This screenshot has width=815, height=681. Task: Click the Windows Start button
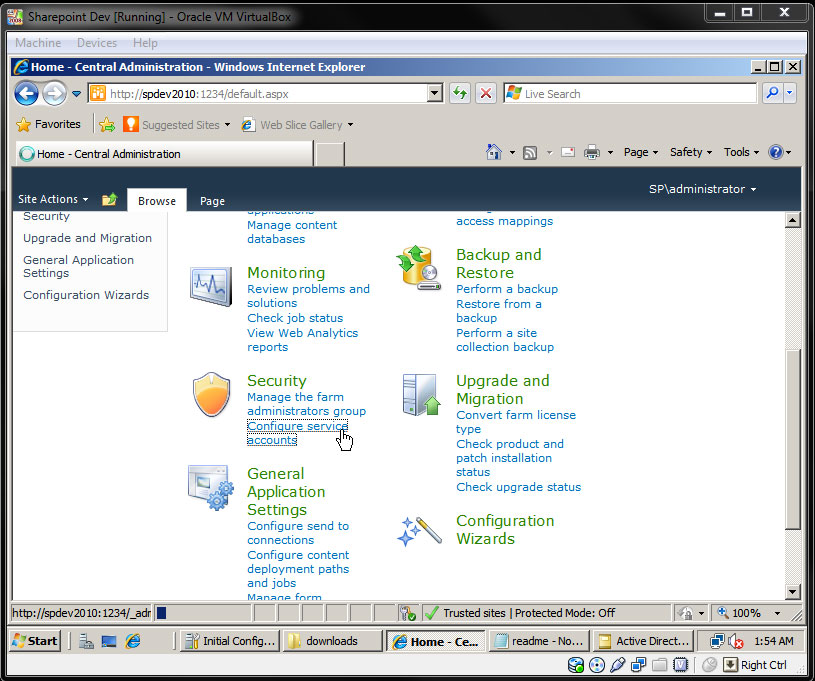(x=35, y=641)
